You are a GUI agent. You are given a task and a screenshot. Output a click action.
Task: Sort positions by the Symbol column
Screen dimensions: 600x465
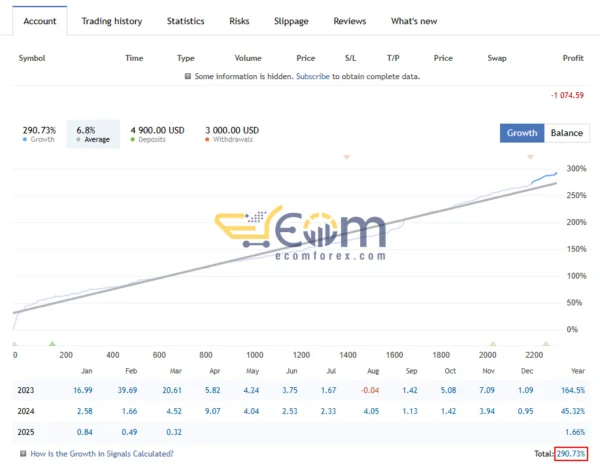[34, 58]
